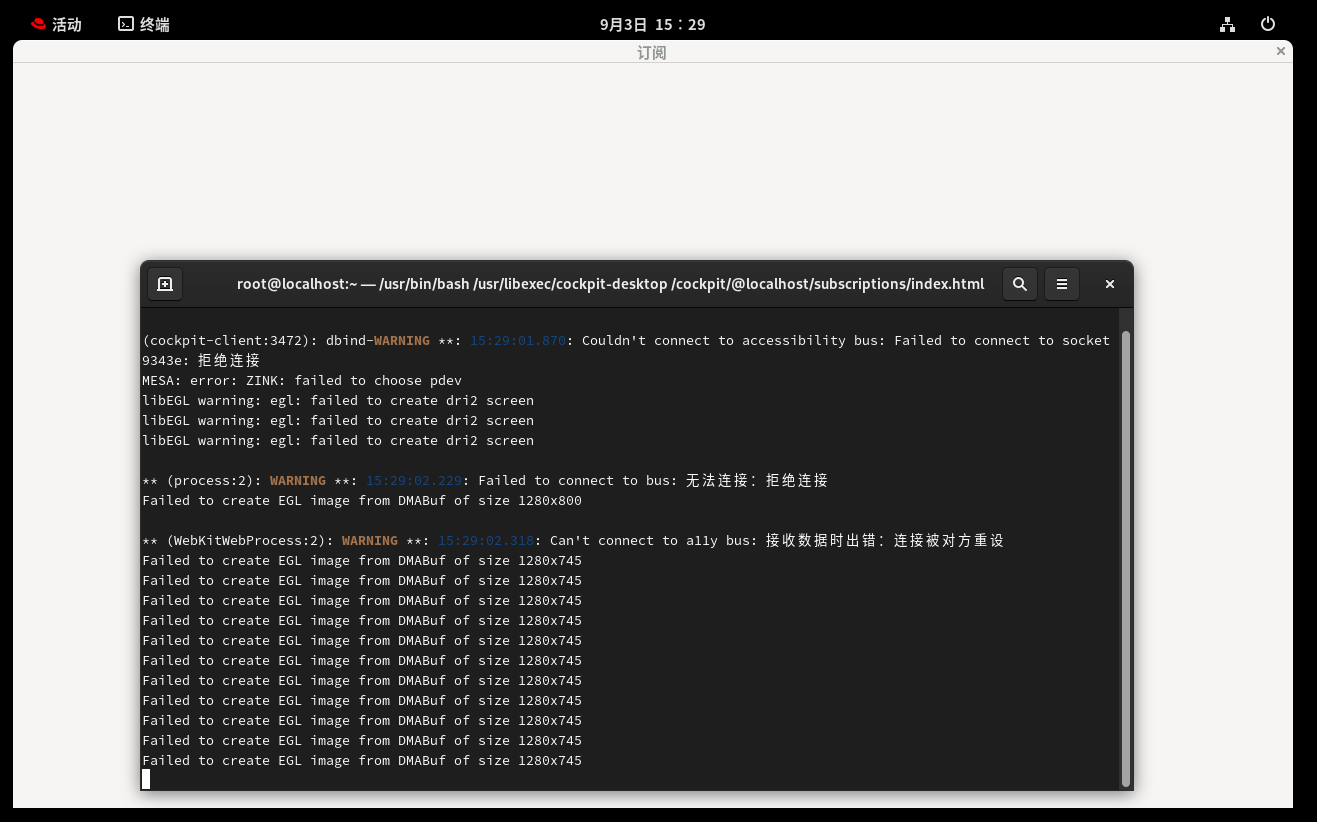Click the power icon in top bar
The image size is (1317, 822).
pyautogui.click(x=1268, y=24)
